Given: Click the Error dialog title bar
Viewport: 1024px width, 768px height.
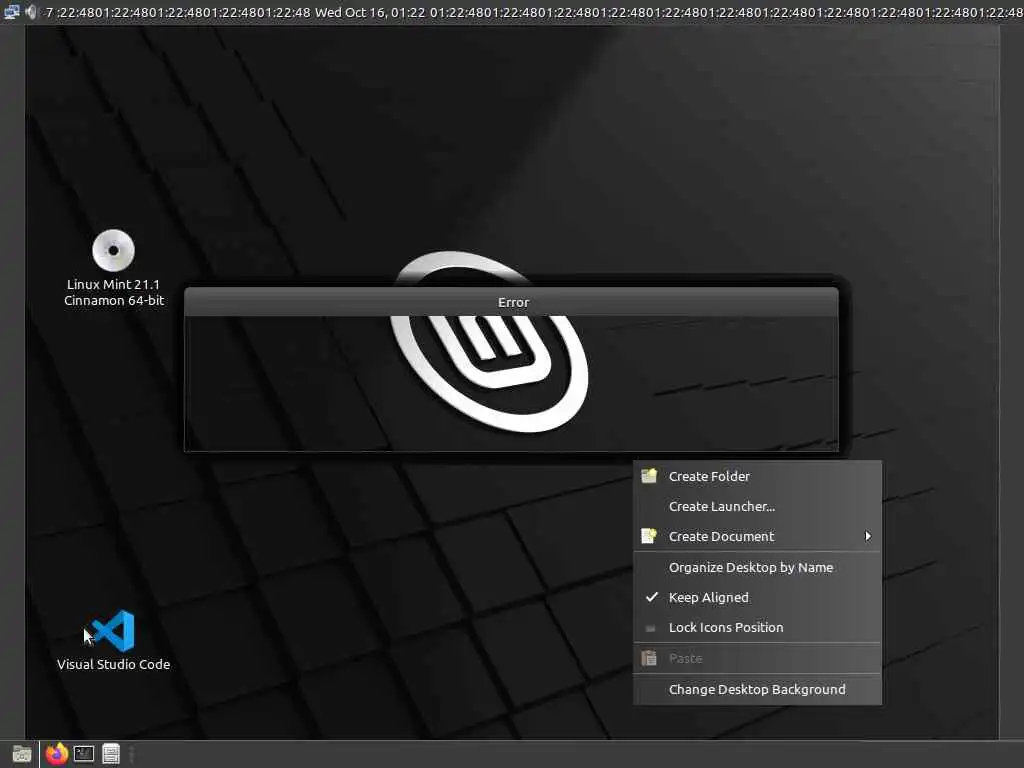Looking at the screenshot, I should pyautogui.click(x=511, y=302).
